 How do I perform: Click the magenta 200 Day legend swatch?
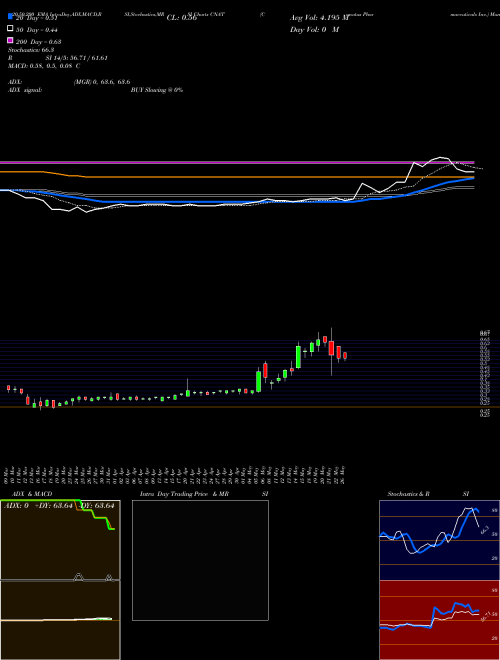point(10,41)
